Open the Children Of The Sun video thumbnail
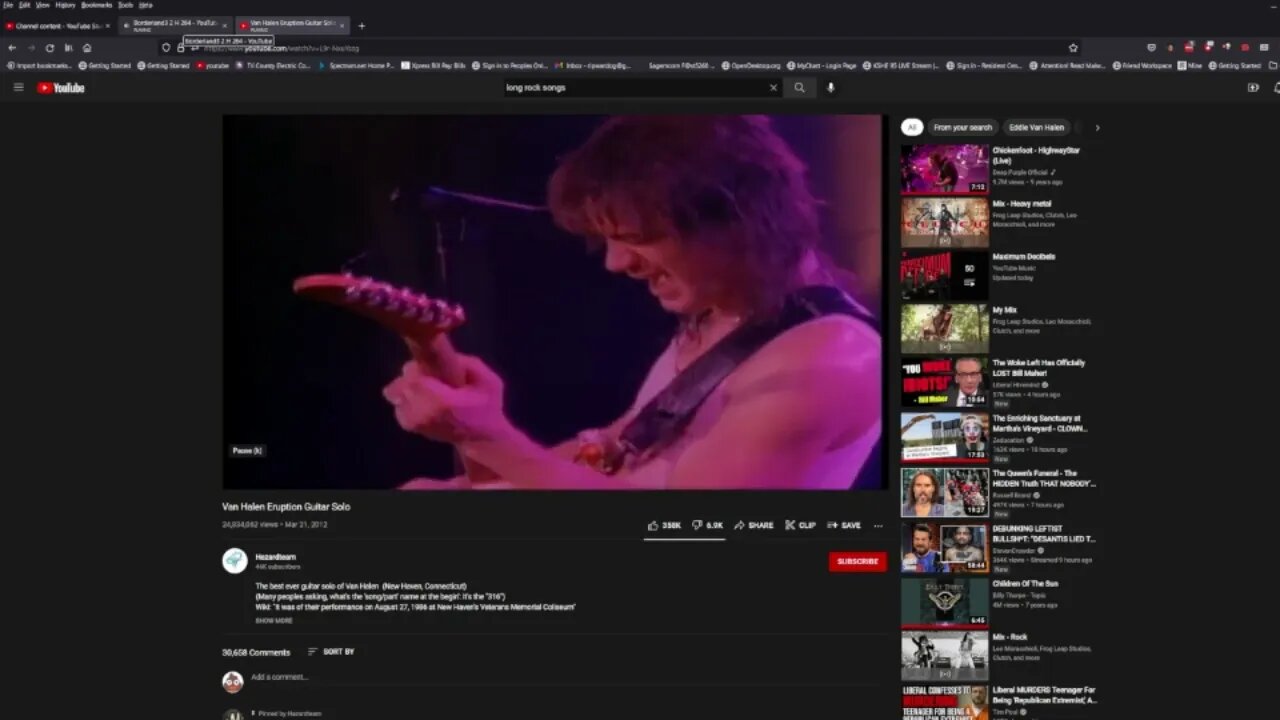The image size is (1280, 720). click(x=944, y=602)
